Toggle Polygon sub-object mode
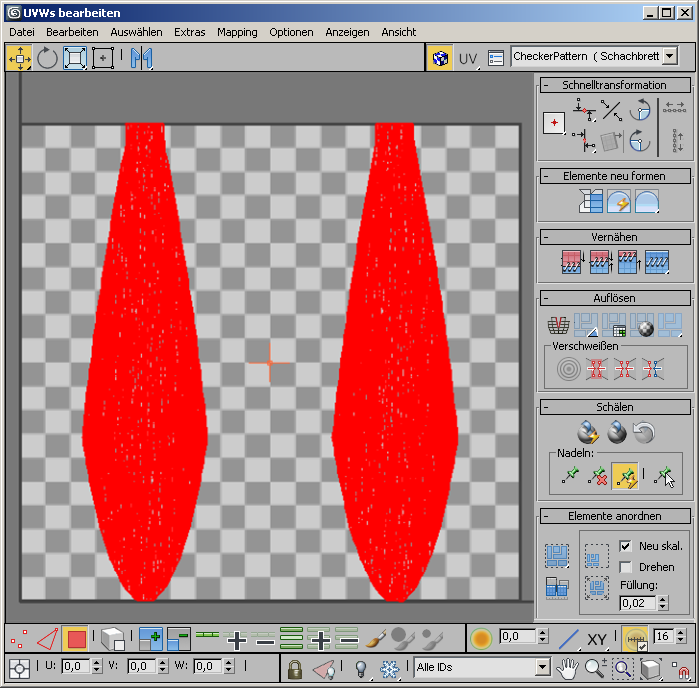The width and height of the screenshot is (699, 688). click(x=76, y=639)
